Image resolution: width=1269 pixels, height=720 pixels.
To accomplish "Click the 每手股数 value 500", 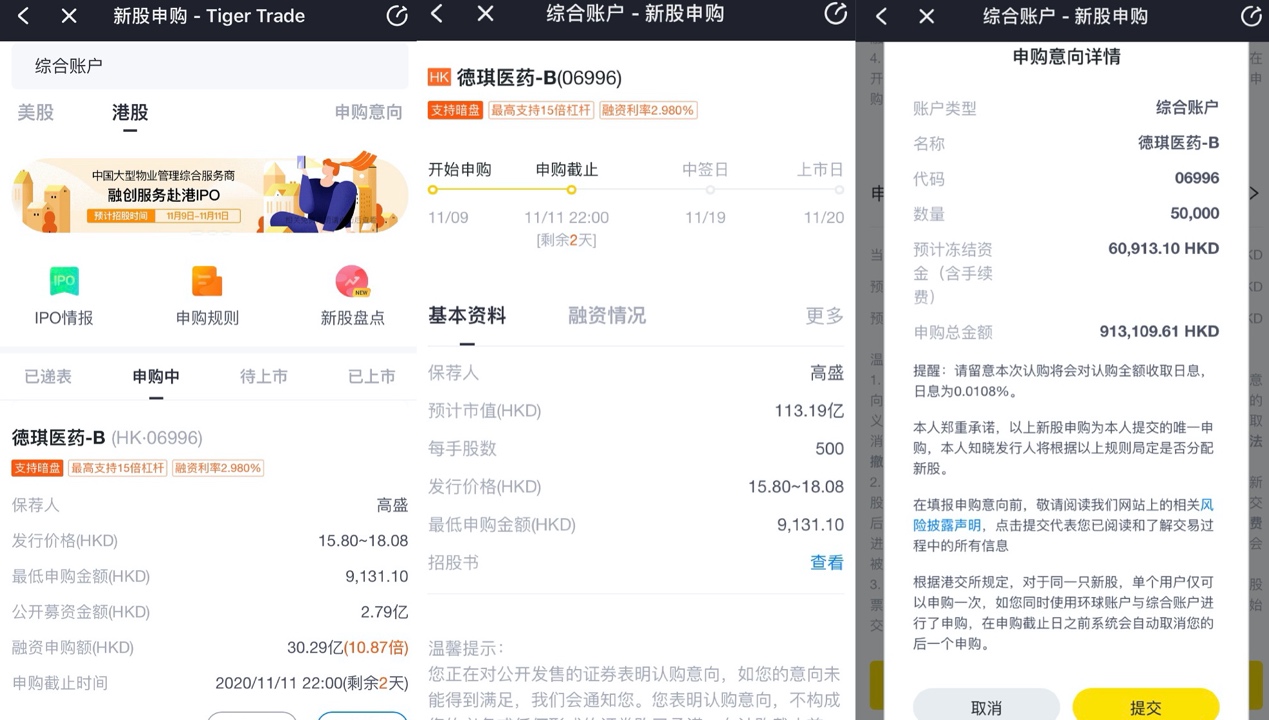I will click(829, 449).
